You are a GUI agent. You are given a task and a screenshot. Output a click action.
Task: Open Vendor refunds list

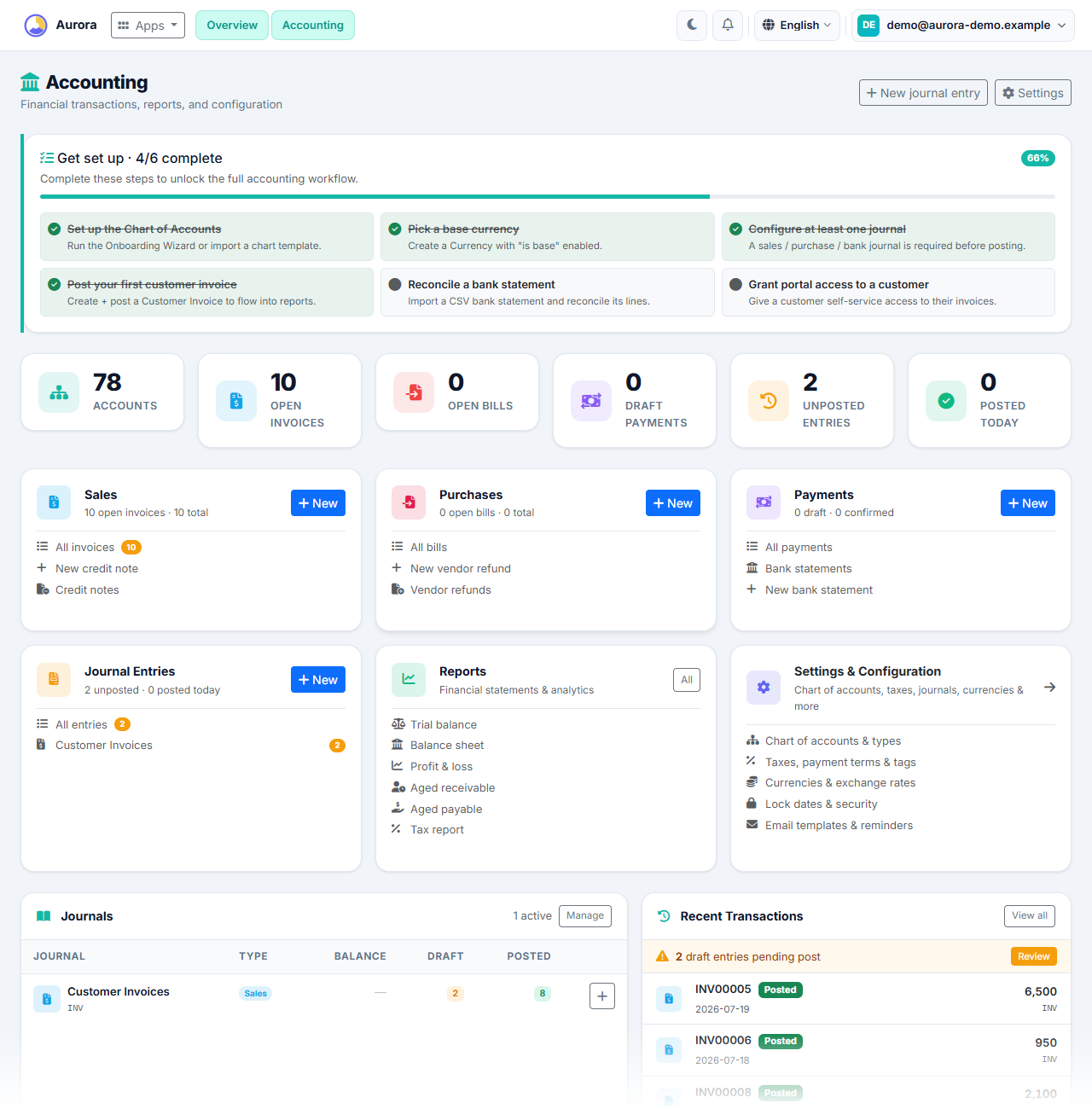coord(450,590)
